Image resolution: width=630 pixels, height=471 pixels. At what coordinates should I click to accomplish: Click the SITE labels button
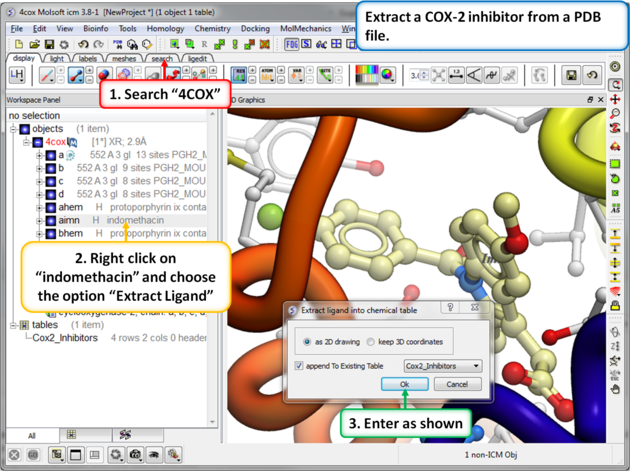click(325, 75)
